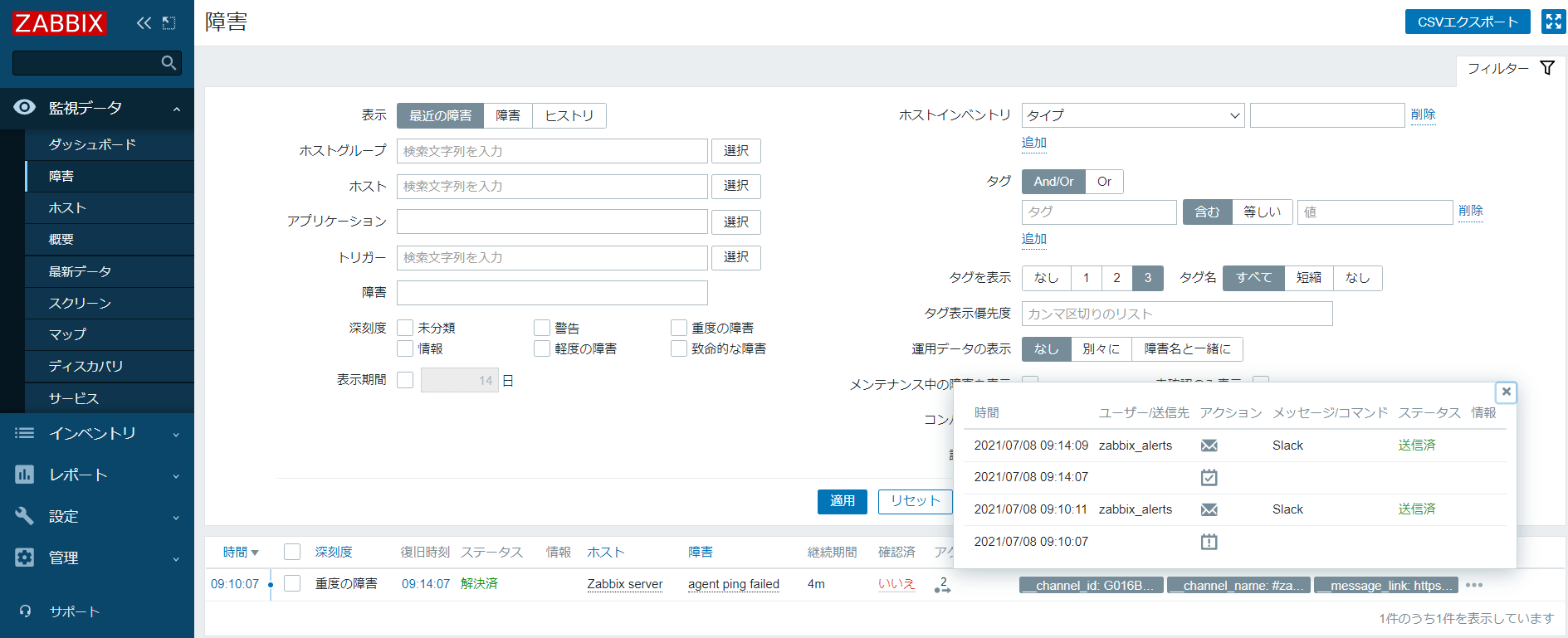1568x638 pixels.
Task: Click the 09:10:07 problem calendar icon
Action: pyautogui.click(x=1209, y=542)
